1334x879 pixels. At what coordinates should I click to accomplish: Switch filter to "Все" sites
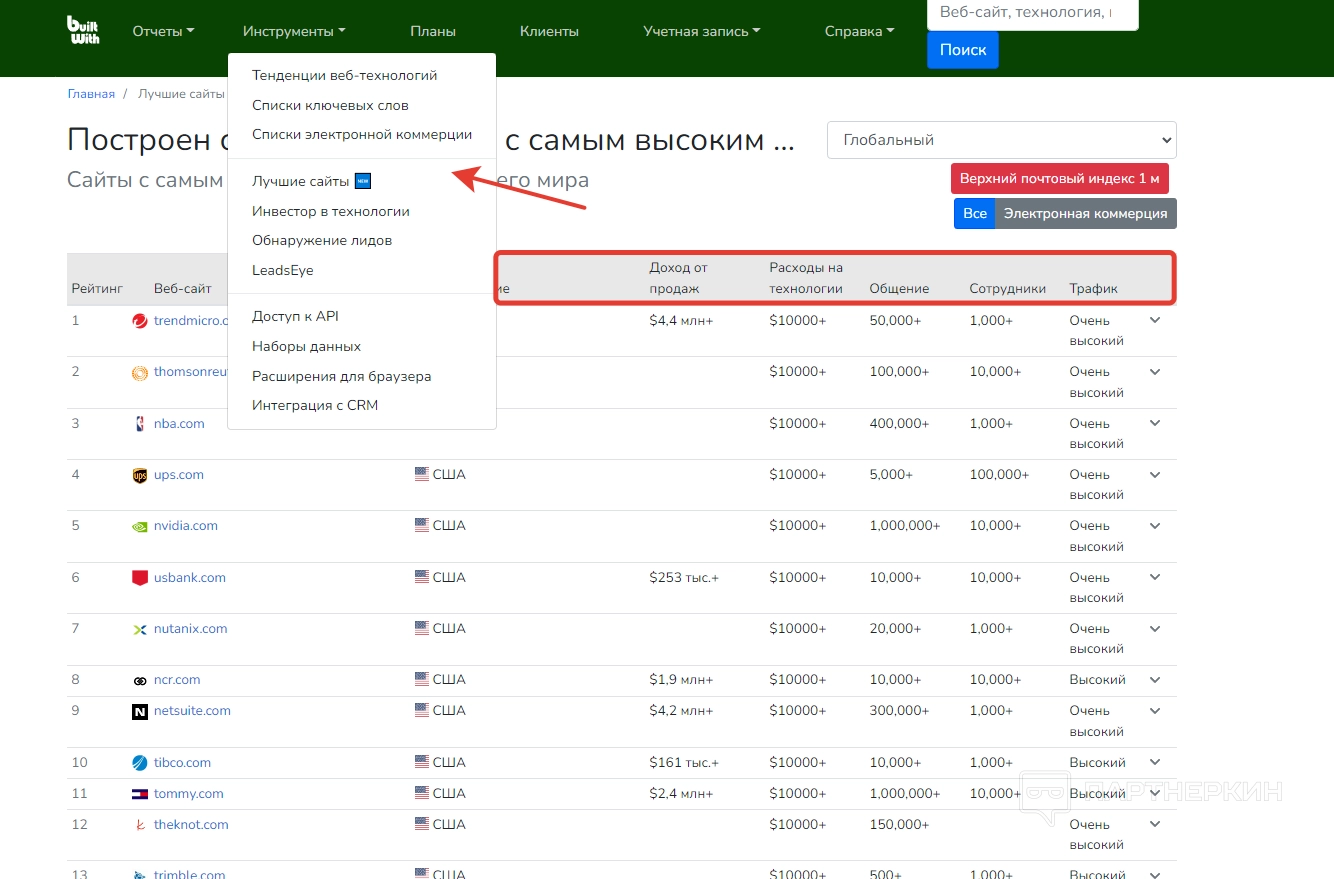[975, 213]
